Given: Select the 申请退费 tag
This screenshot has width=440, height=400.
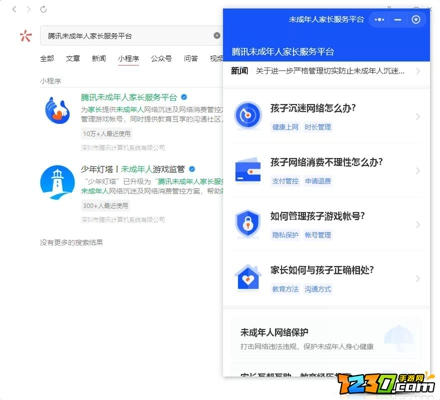Looking at the screenshot, I should pos(318,181).
